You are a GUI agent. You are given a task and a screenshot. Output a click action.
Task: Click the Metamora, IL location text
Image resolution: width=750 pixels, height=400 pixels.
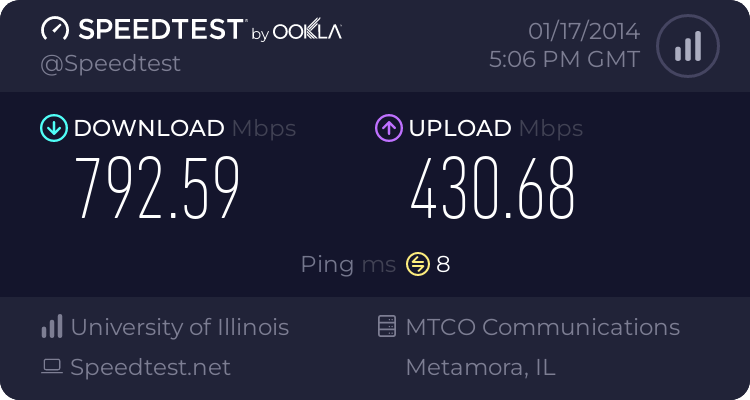coord(480,367)
